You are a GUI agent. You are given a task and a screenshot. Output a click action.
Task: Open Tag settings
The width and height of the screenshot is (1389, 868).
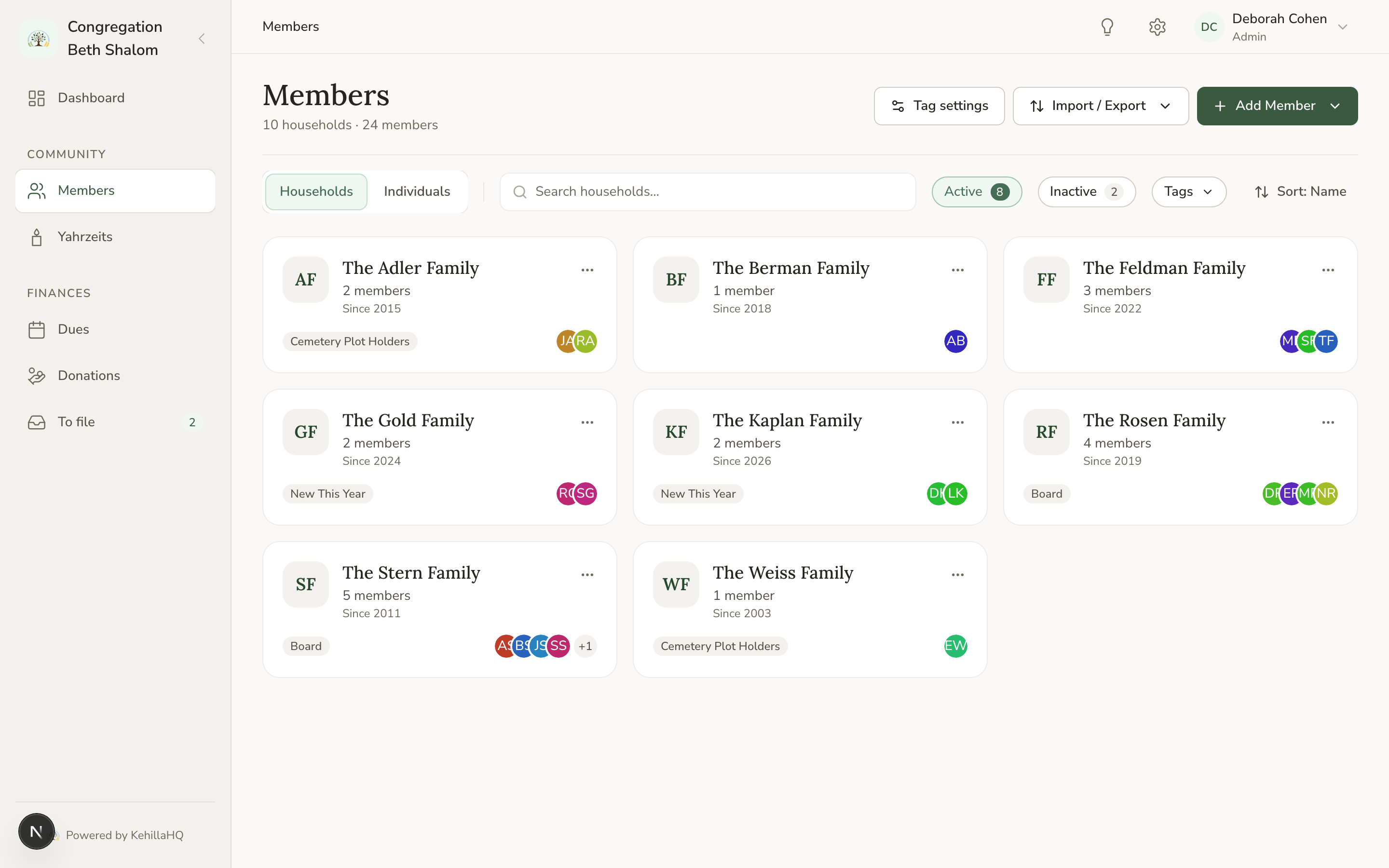point(939,106)
